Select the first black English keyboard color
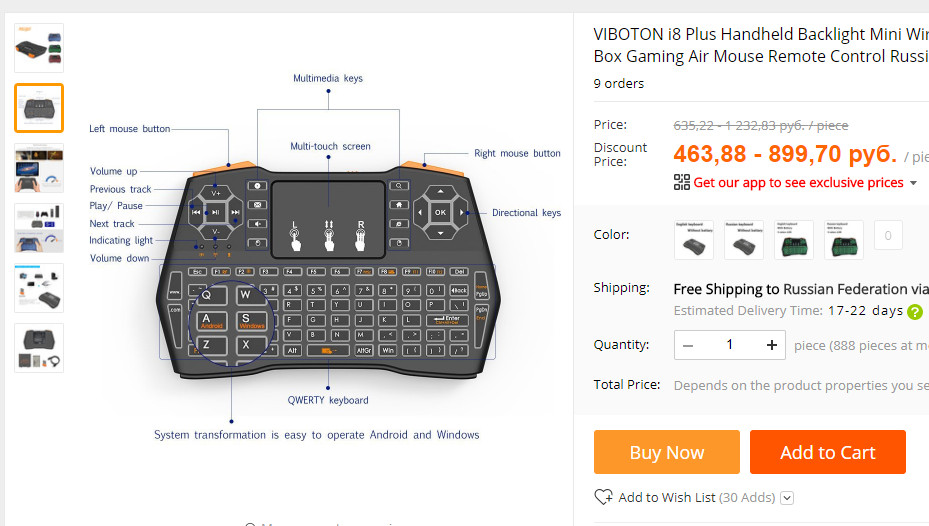 [694, 240]
